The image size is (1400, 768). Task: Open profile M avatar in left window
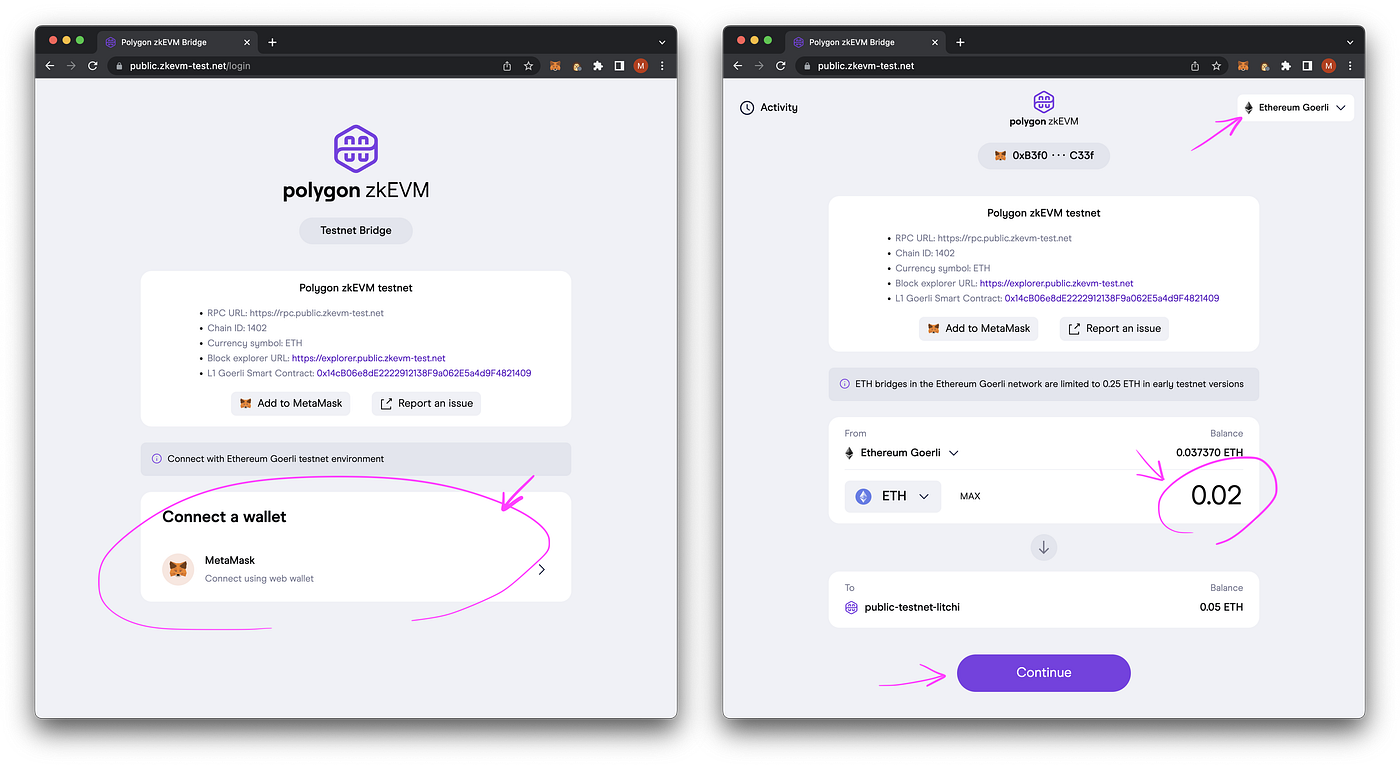(641, 66)
